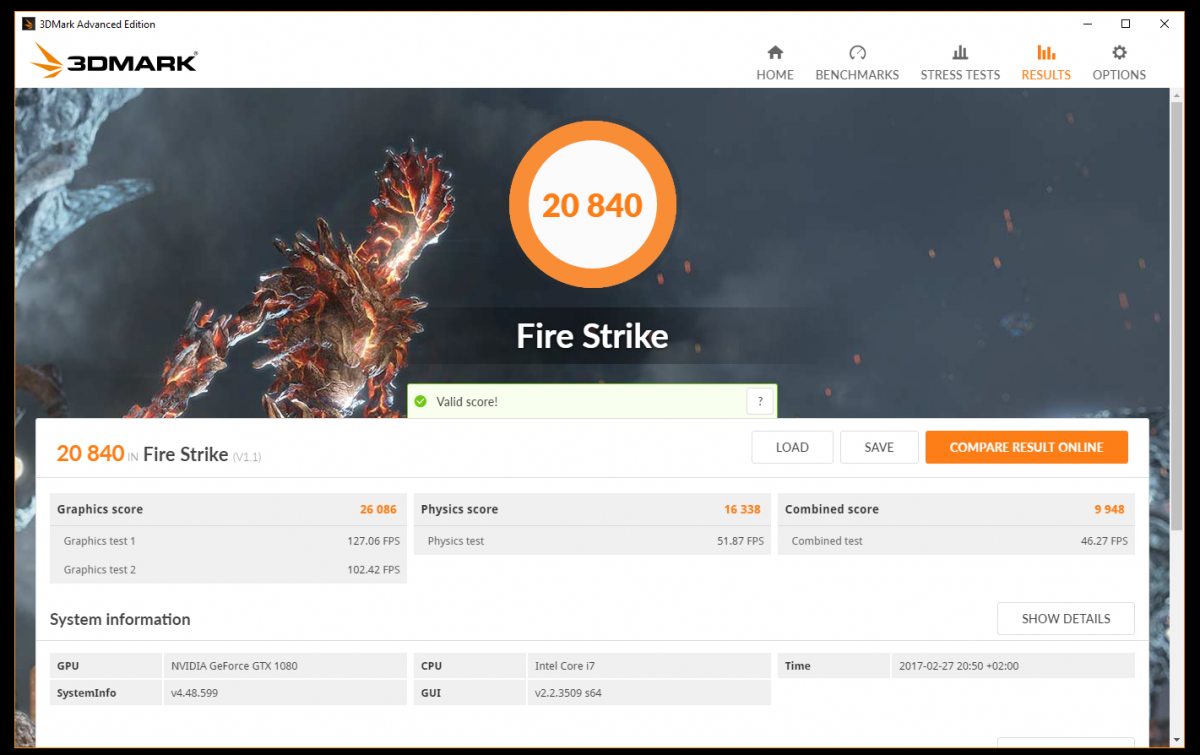The width and height of the screenshot is (1200, 755).
Task: Click the bar chart icon above STRESS TESTS
Action: coord(960,52)
